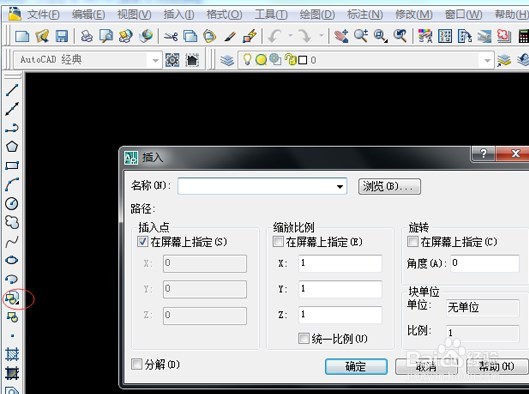Click the Open file icon
The image size is (529, 394).
pyautogui.click(x=42, y=36)
